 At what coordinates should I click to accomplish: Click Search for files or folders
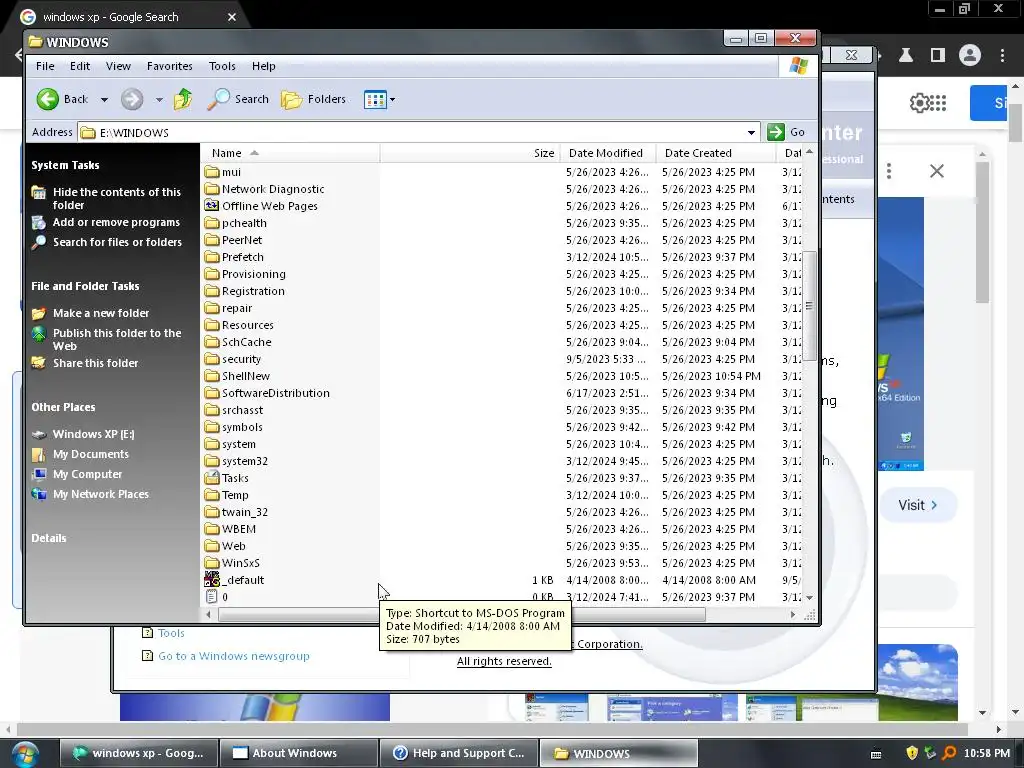pyautogui.click(x=118, y=242)
